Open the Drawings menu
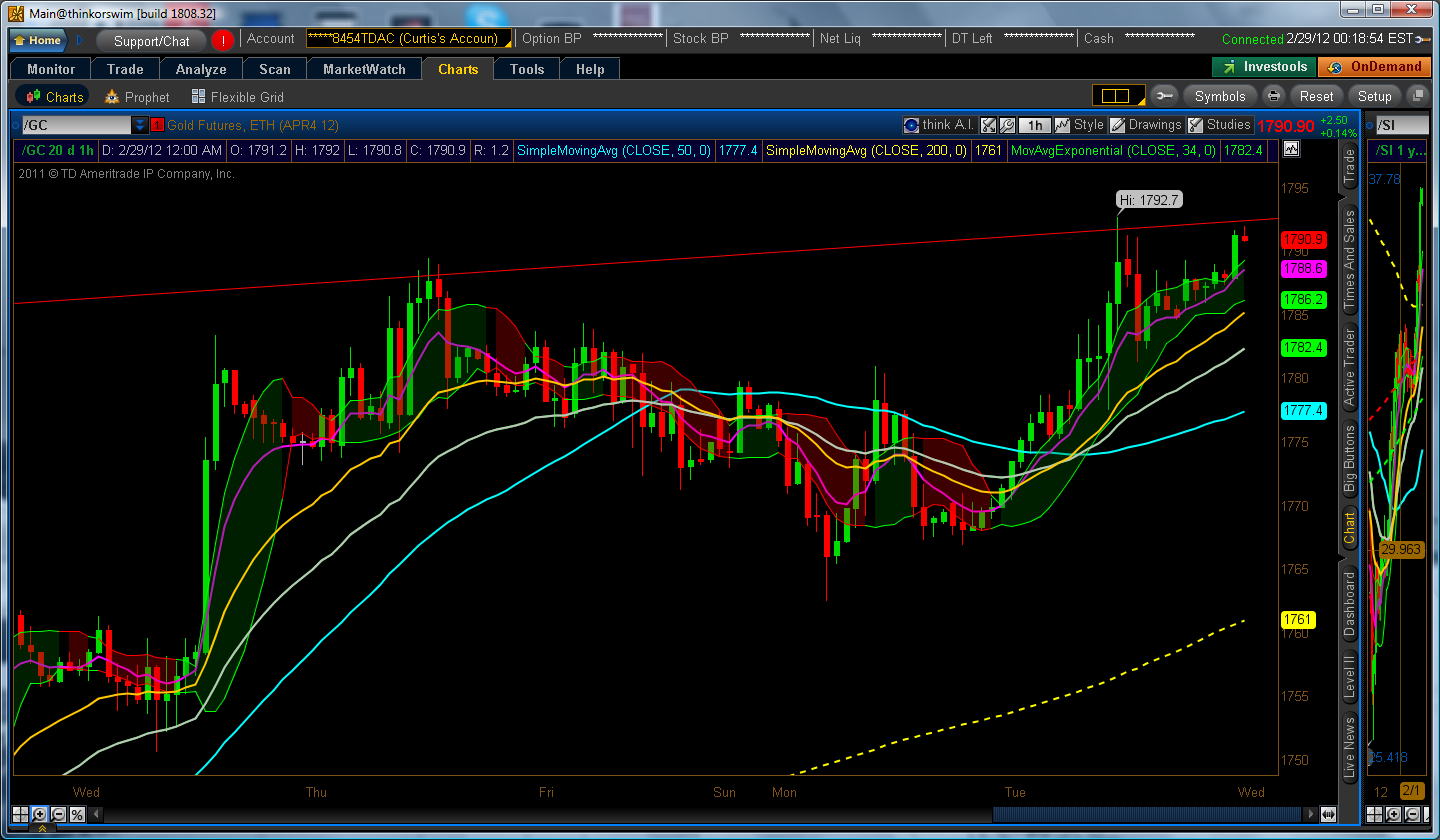Viewport: 1440px width, 840px height. [1146, 125]
